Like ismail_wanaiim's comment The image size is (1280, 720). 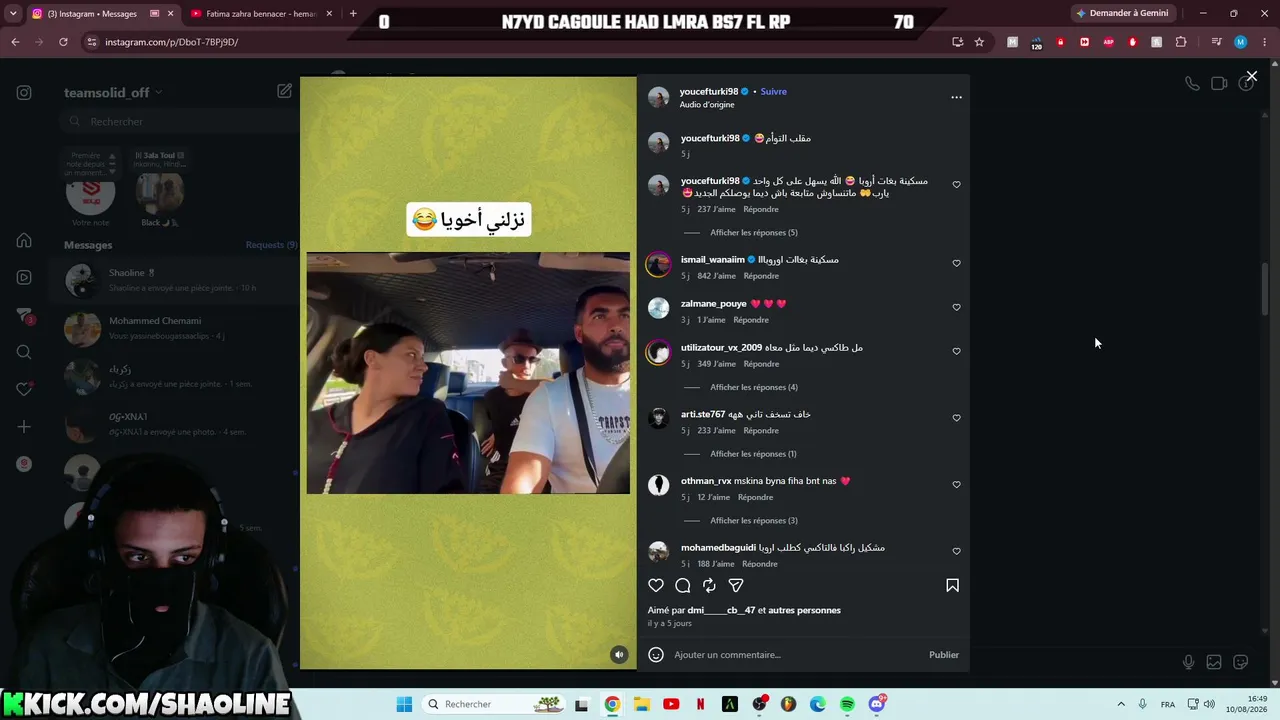click(956, 263)
